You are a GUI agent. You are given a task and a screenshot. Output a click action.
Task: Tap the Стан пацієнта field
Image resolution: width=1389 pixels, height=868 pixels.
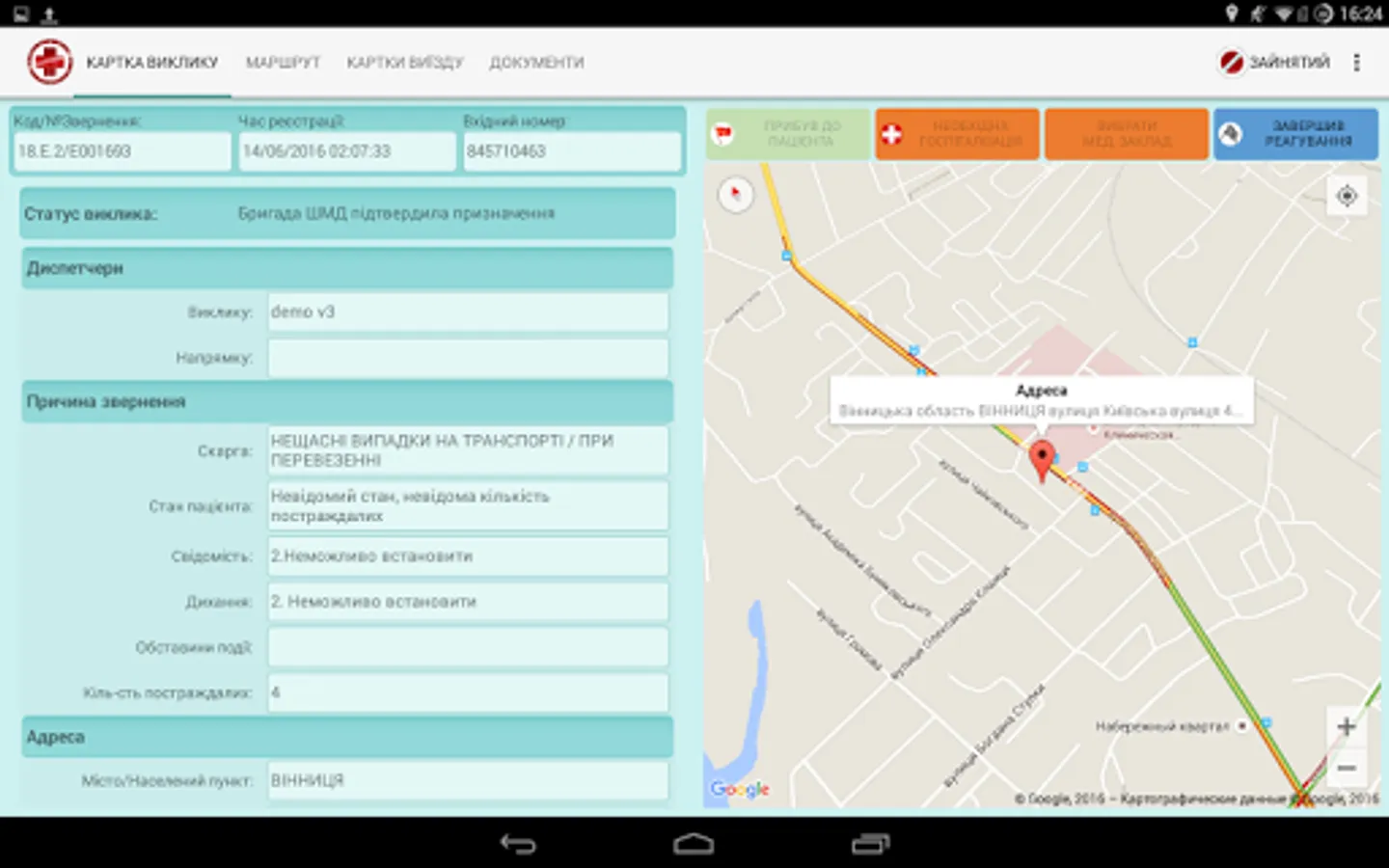(x=468, y=506)
